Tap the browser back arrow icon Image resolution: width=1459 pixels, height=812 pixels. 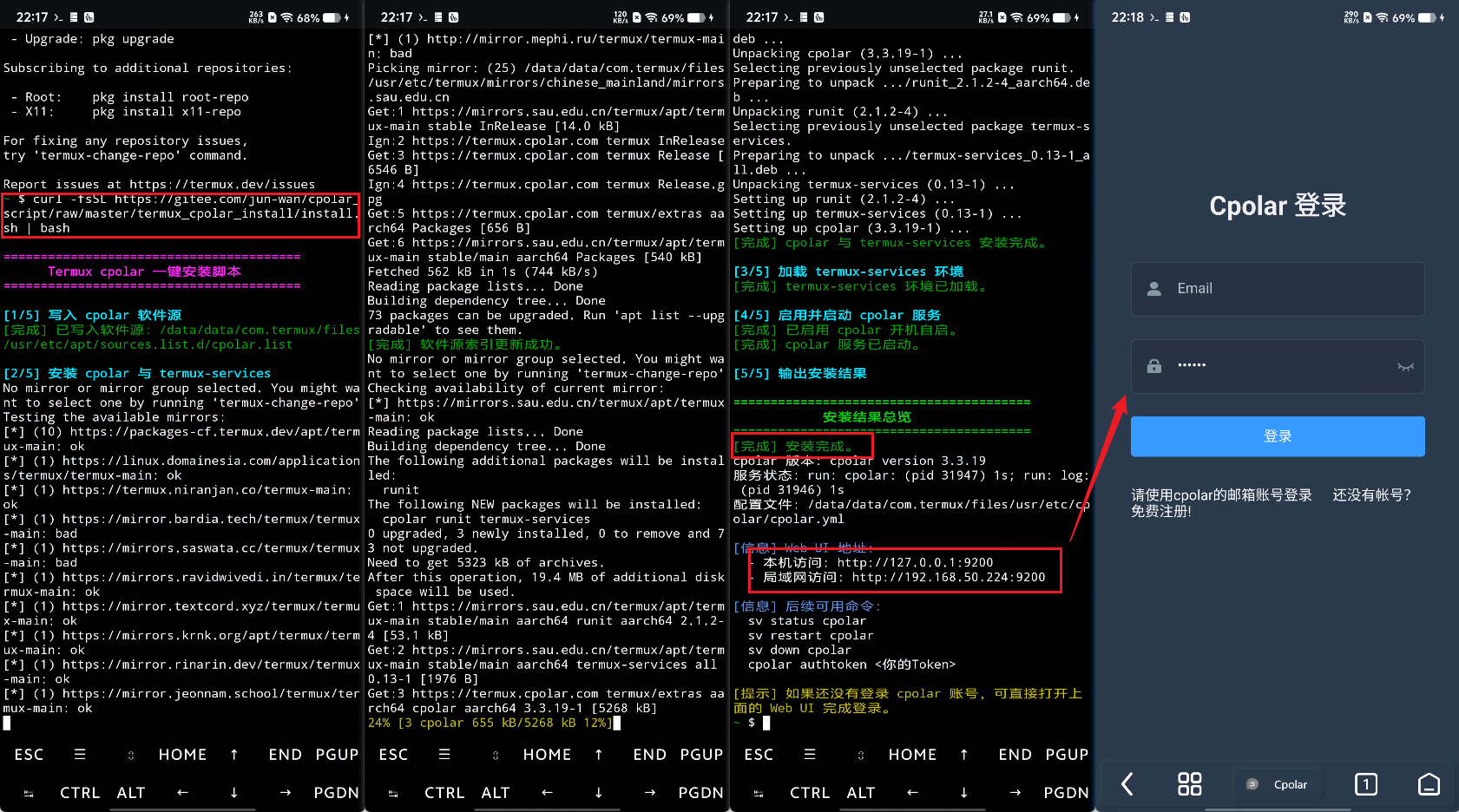[x=1127, y=784]
